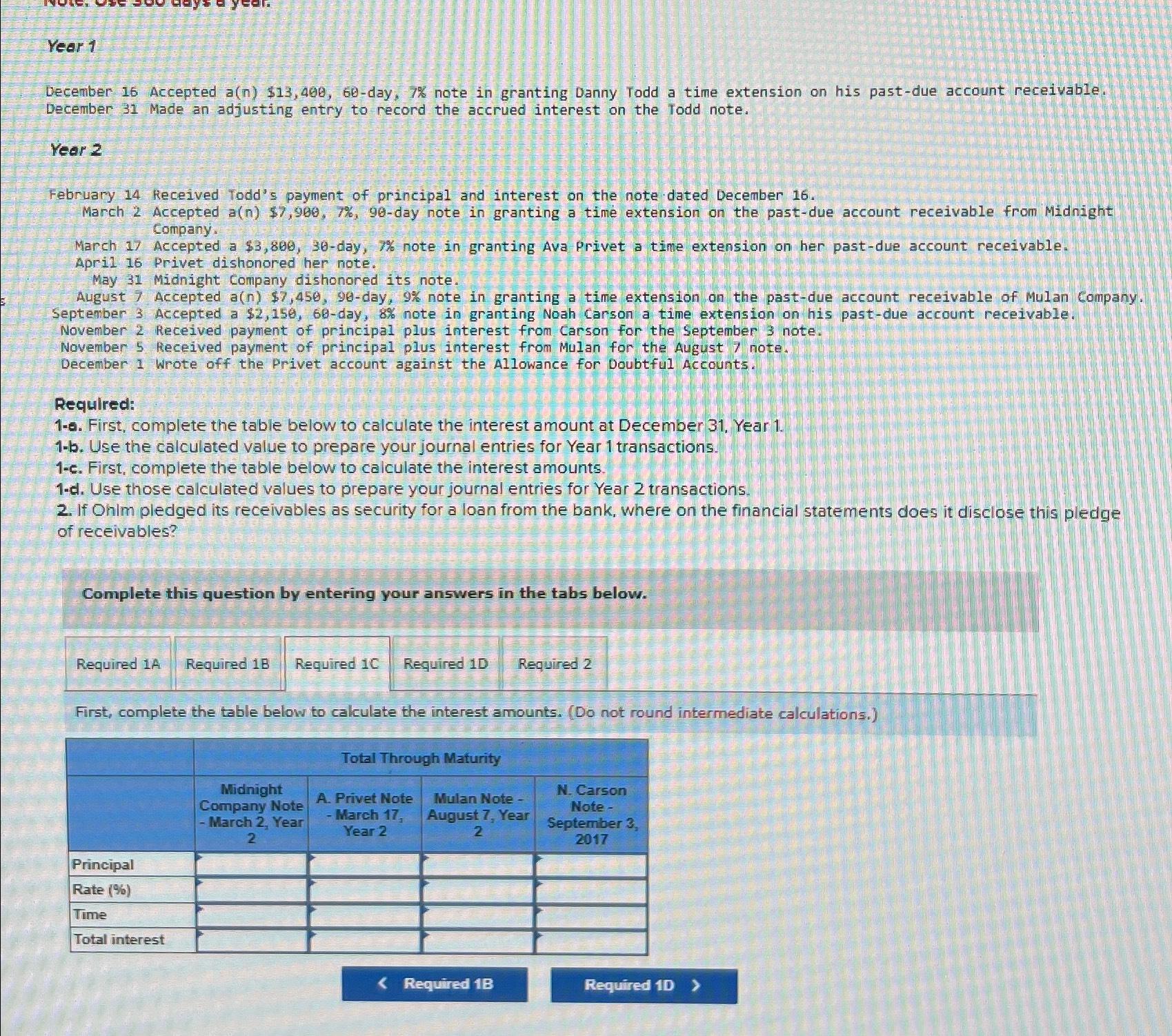The height and width of the screenshot is (1036, 1172).
Task: Click the 'Year 1' heading
Action: pos(71,46)
